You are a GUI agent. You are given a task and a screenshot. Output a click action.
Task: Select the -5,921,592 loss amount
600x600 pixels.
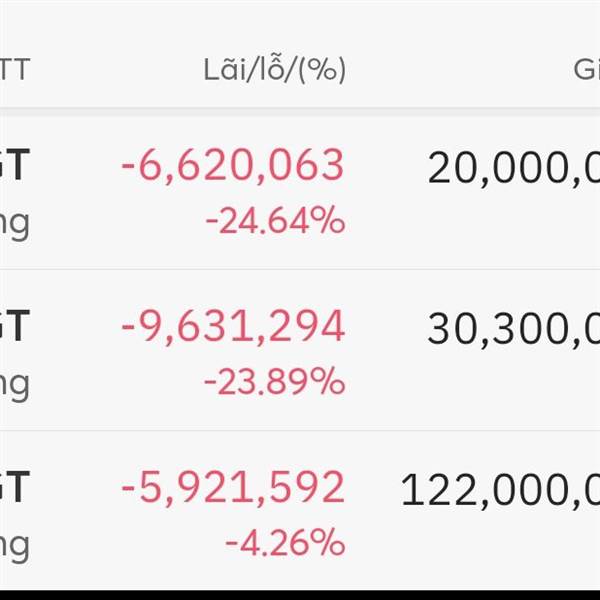(232, 488)
